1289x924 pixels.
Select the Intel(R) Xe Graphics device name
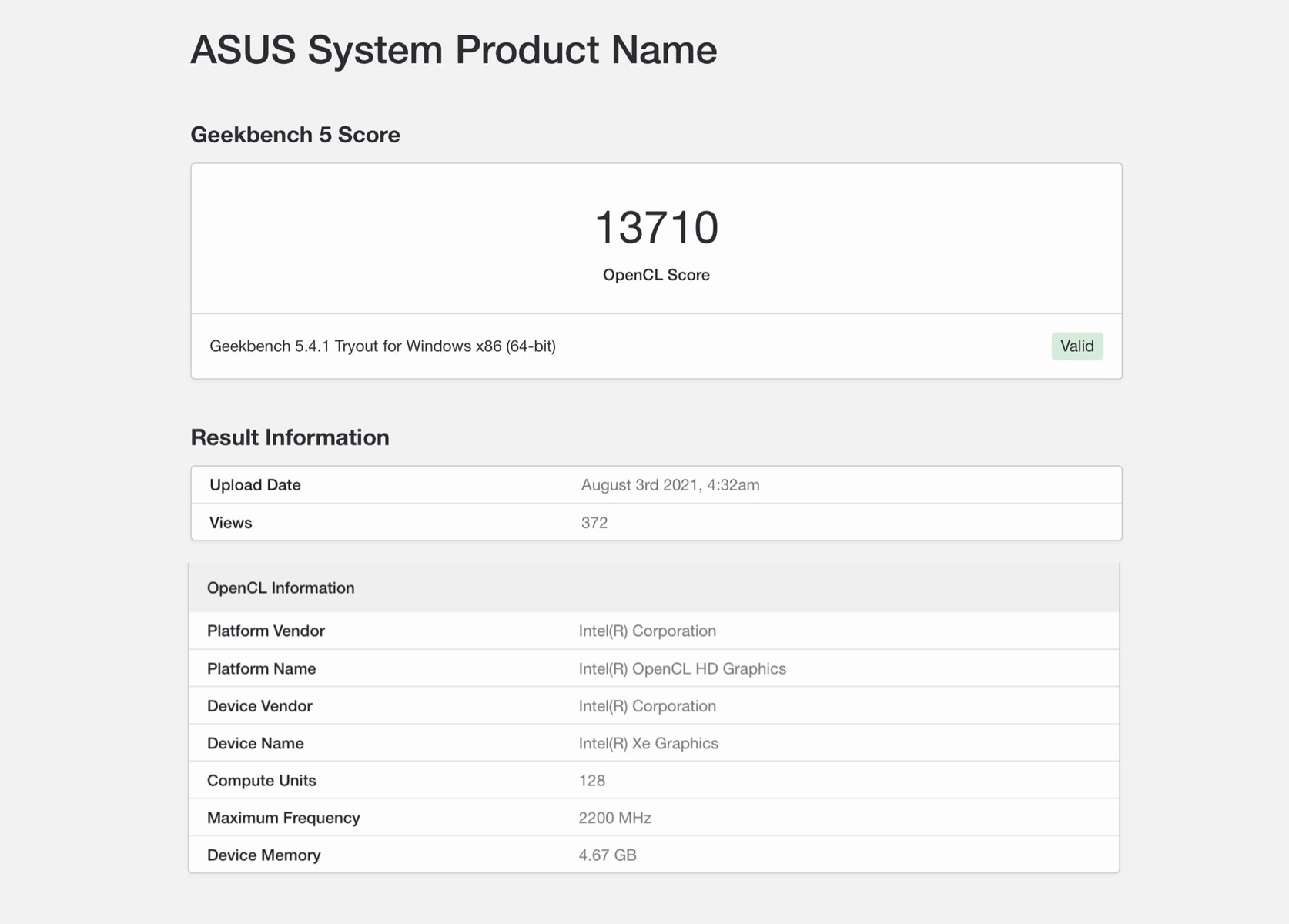pyautogui.click(x=648, y=744)
